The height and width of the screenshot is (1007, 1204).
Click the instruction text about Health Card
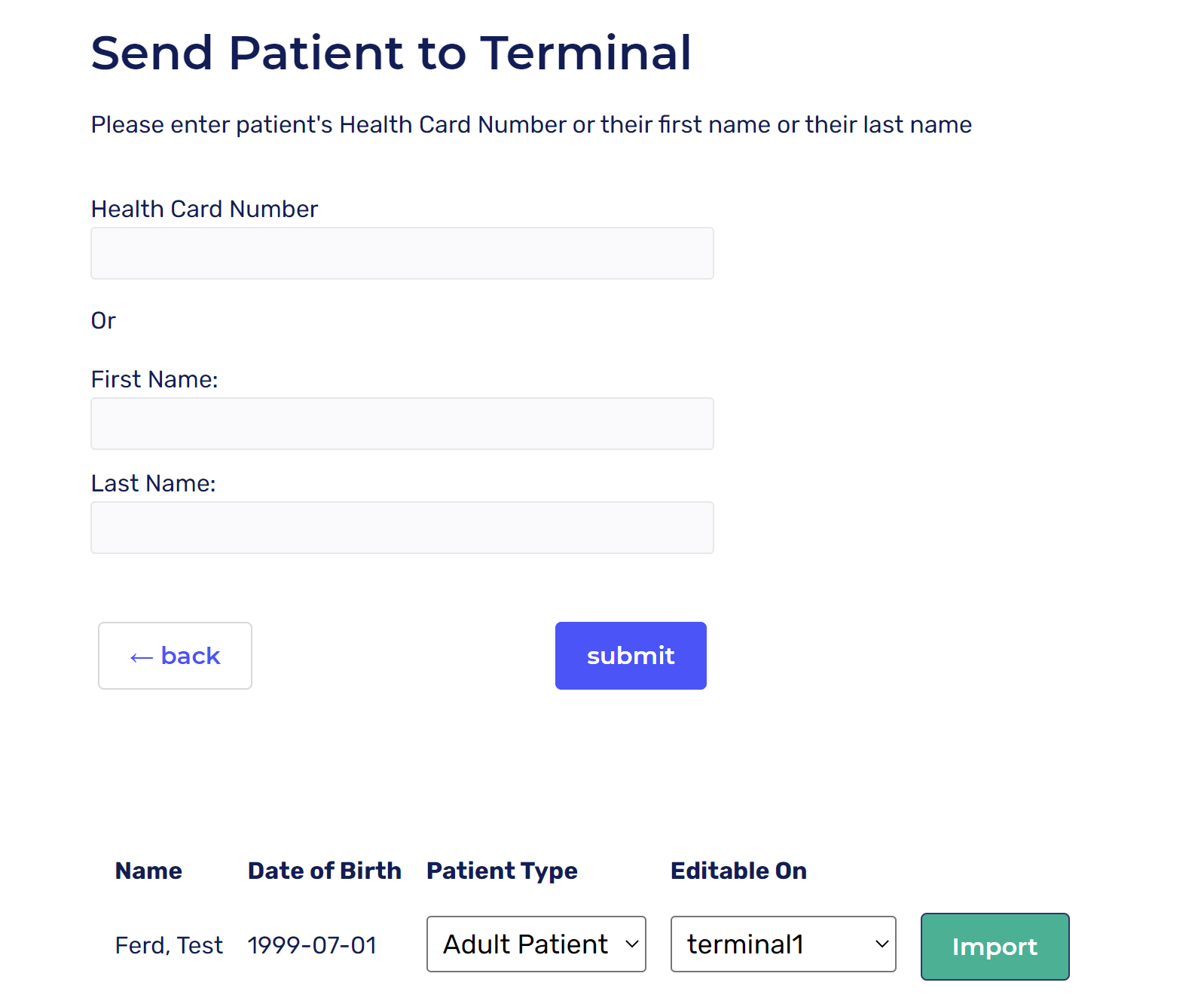[531, 124]
